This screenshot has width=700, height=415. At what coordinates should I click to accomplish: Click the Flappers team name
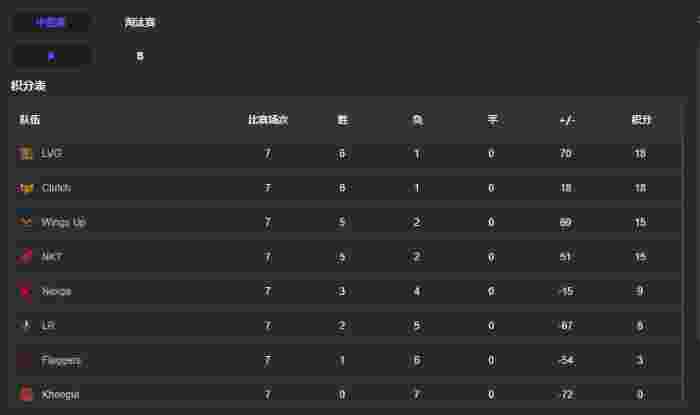click(61, 360)
